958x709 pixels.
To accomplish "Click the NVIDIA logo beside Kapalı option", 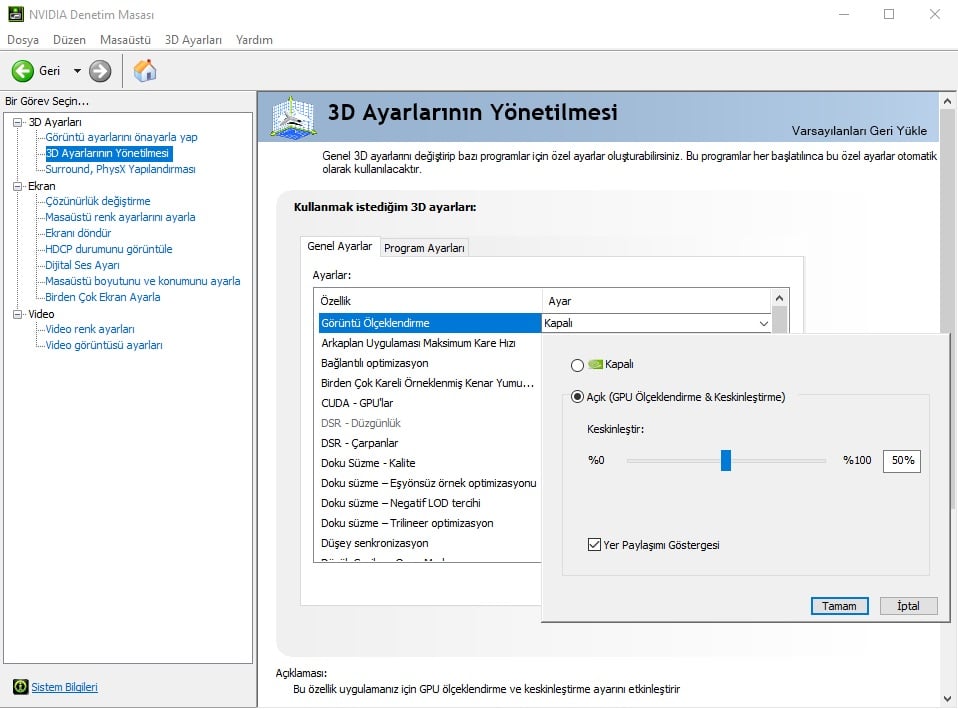I will tap(595, 364).
